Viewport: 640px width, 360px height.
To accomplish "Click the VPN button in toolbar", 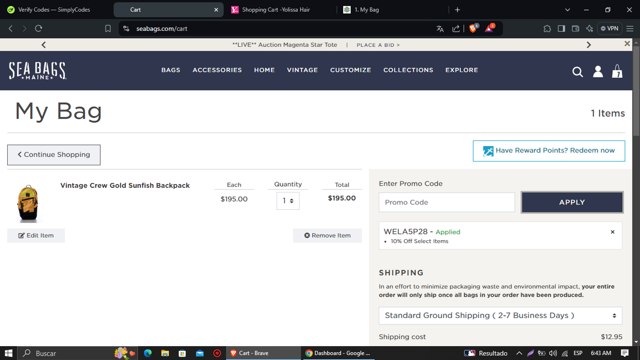I will point(609,29).
